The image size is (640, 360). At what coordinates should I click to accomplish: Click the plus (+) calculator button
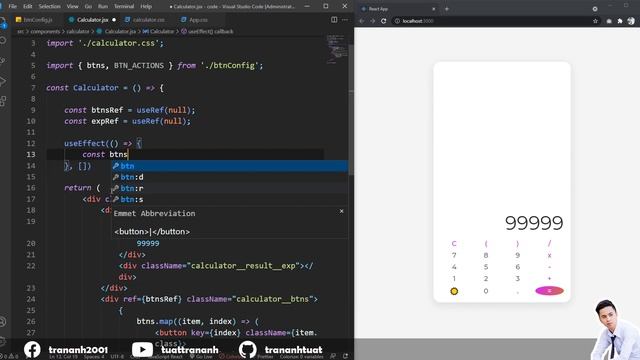549,278
